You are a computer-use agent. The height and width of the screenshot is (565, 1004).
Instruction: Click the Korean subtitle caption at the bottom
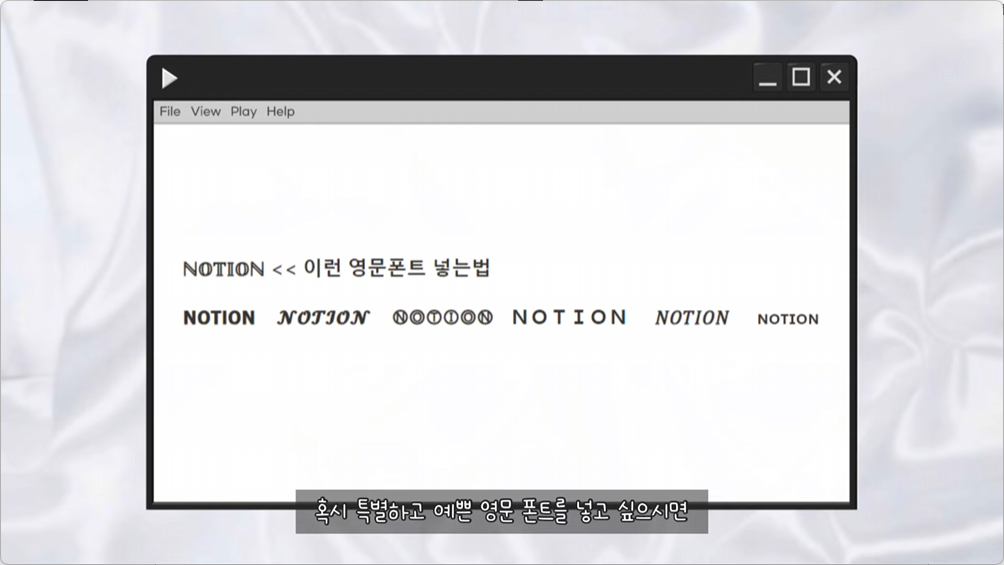click(x=501, y=511)
